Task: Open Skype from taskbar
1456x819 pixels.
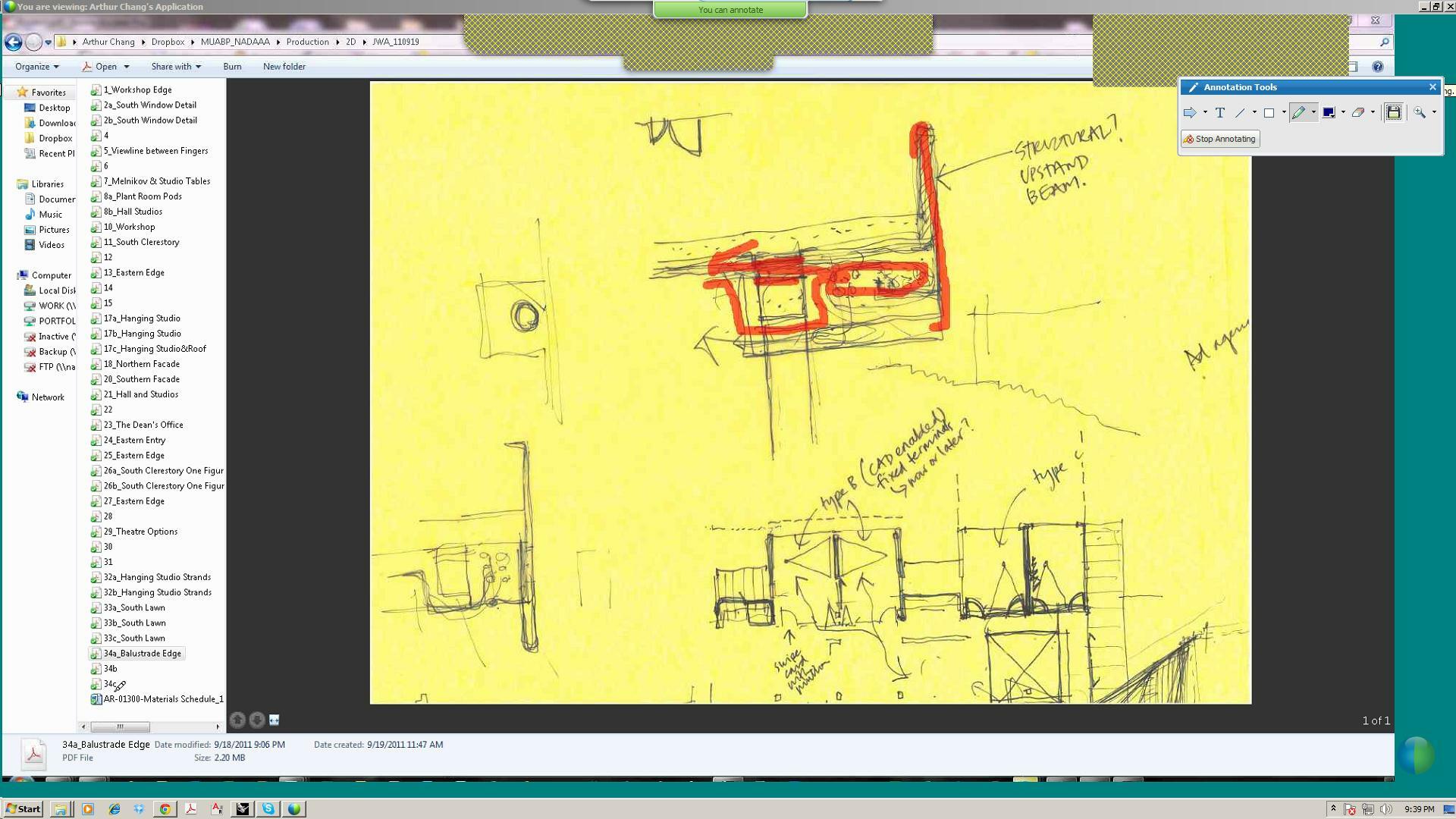Action: 268,809
